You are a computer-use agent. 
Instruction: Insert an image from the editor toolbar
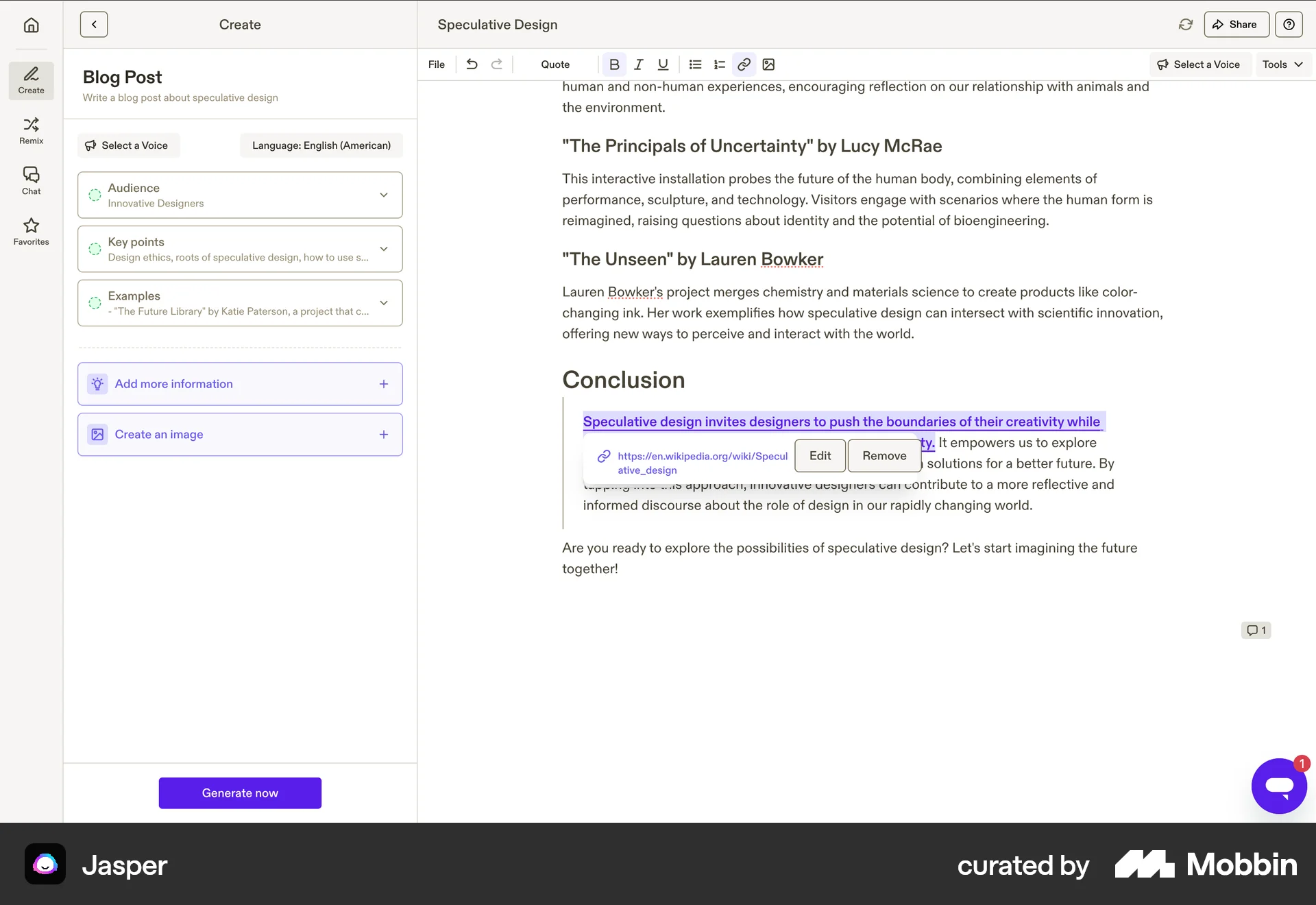[768, 64]
